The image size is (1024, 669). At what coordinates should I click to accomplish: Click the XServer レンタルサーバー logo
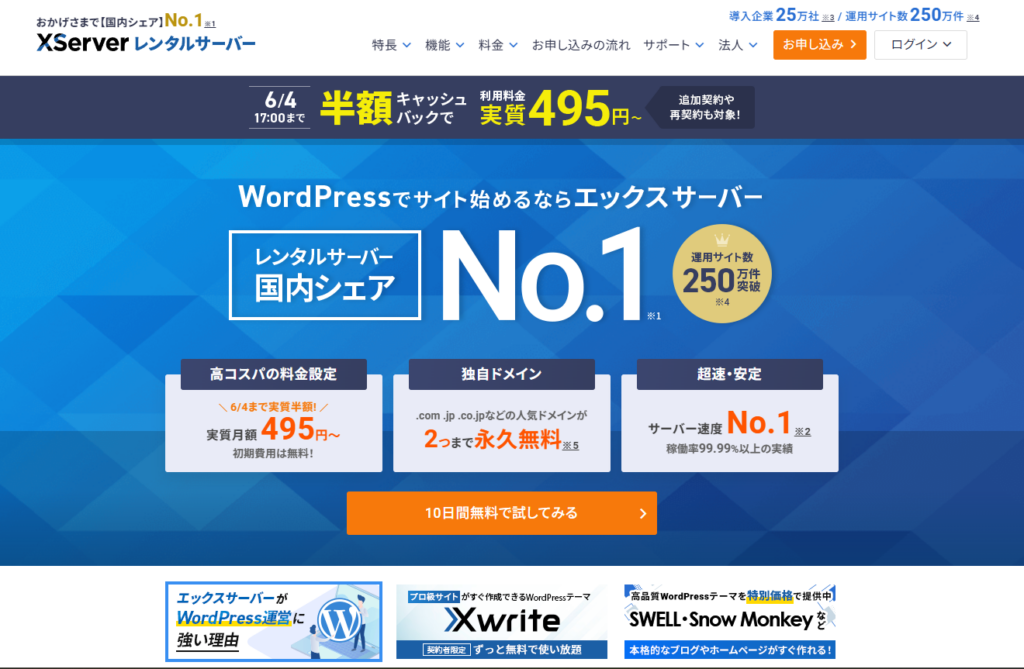pyautogui.click(x=146, y=43)
